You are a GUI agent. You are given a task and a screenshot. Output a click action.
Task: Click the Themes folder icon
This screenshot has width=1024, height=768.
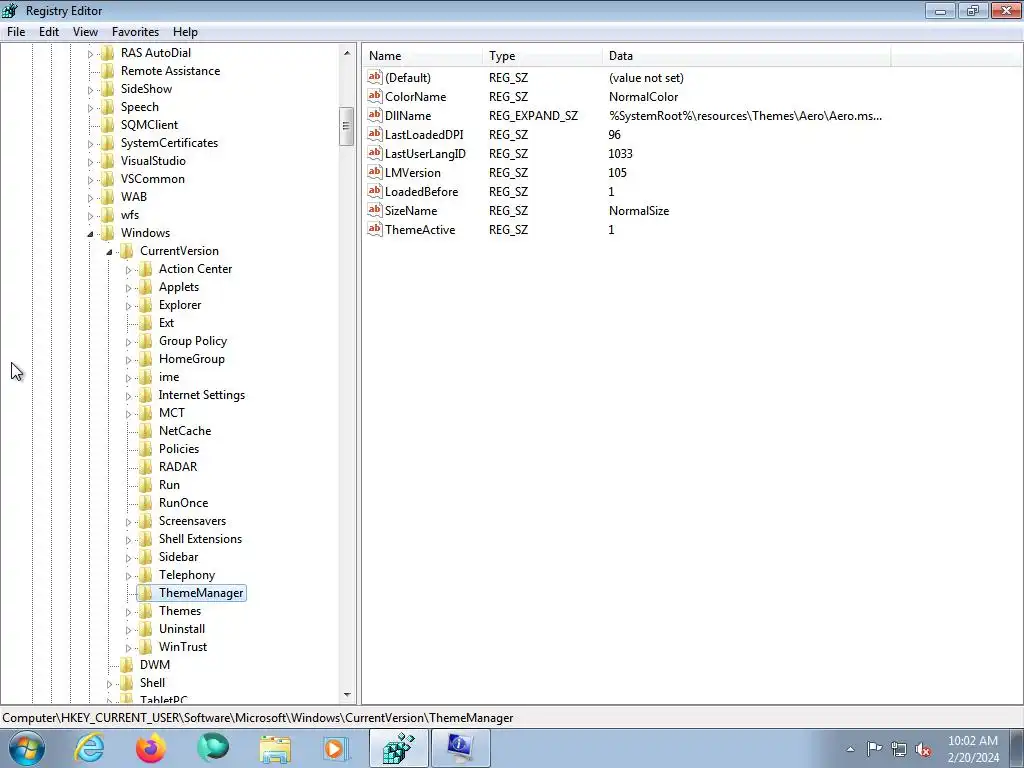146,611
